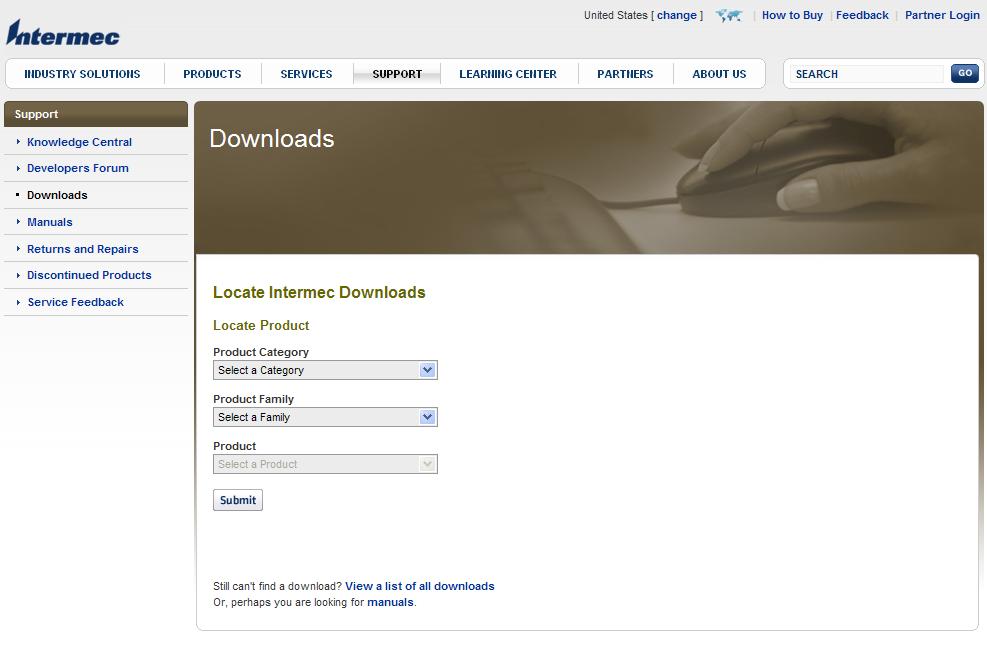Open the Partners menu
987x645 pixels.
(x=625, y=74)
